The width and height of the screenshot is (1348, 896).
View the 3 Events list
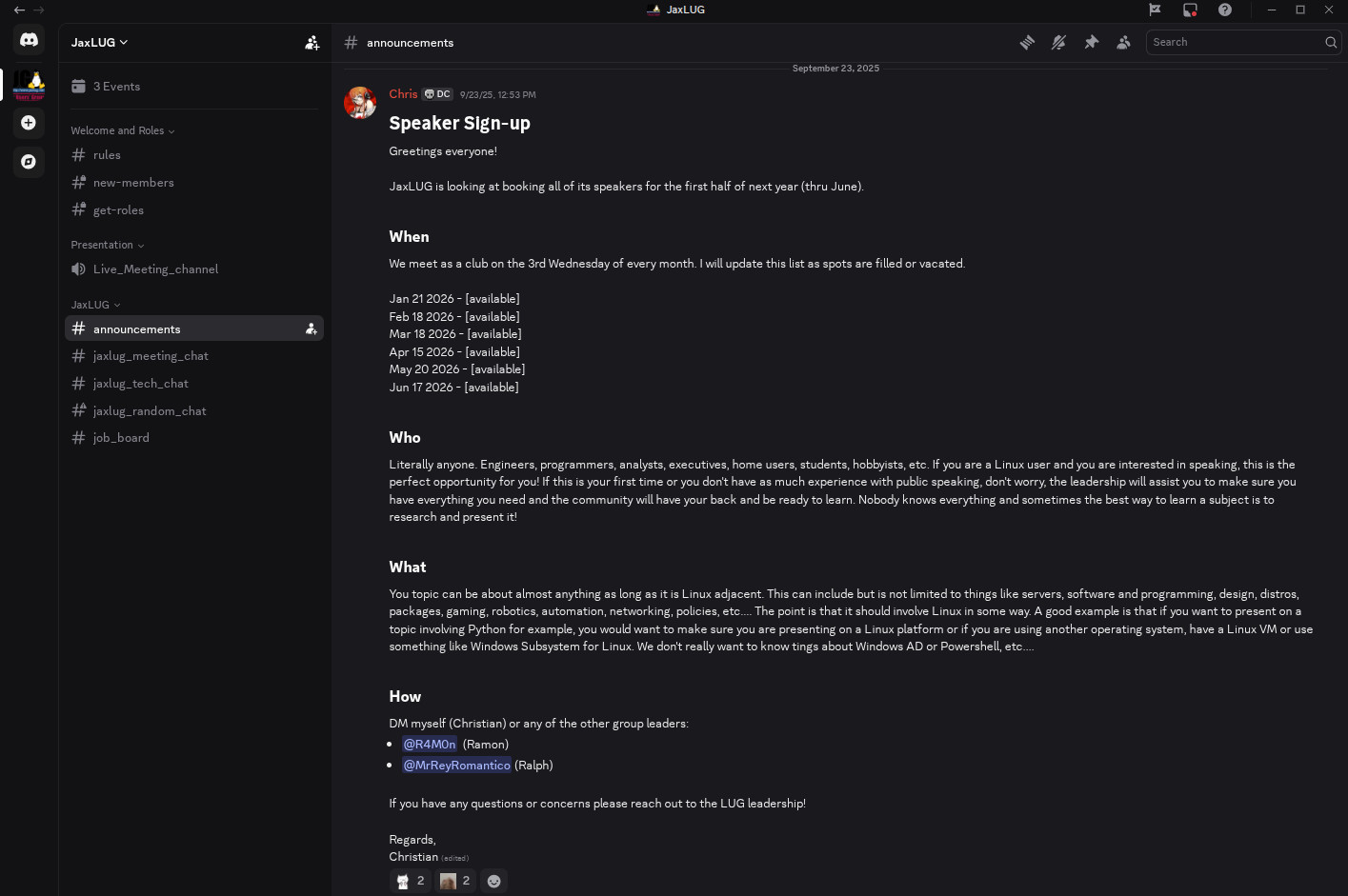116,87
